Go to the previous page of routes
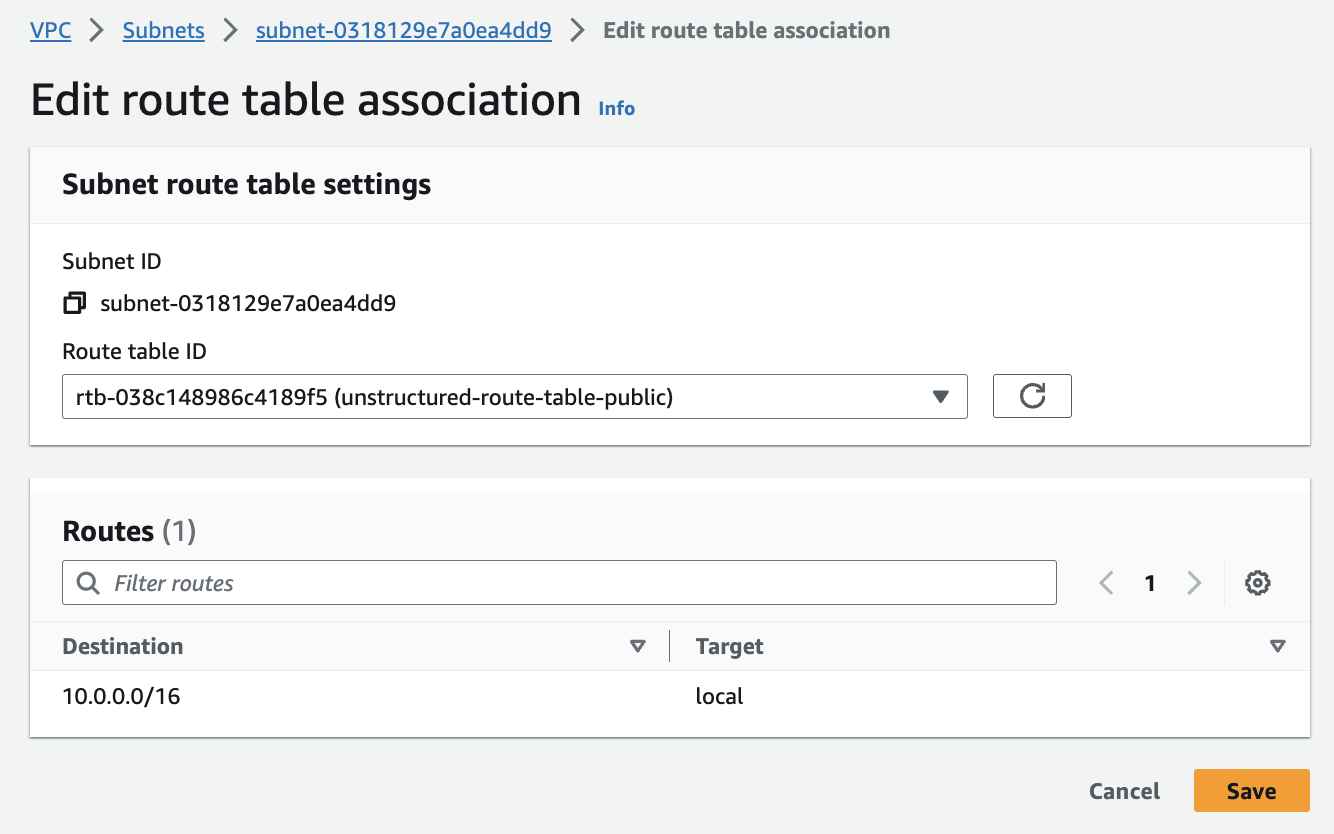This screenshot has height=834, width=1334. point(1106,582)
